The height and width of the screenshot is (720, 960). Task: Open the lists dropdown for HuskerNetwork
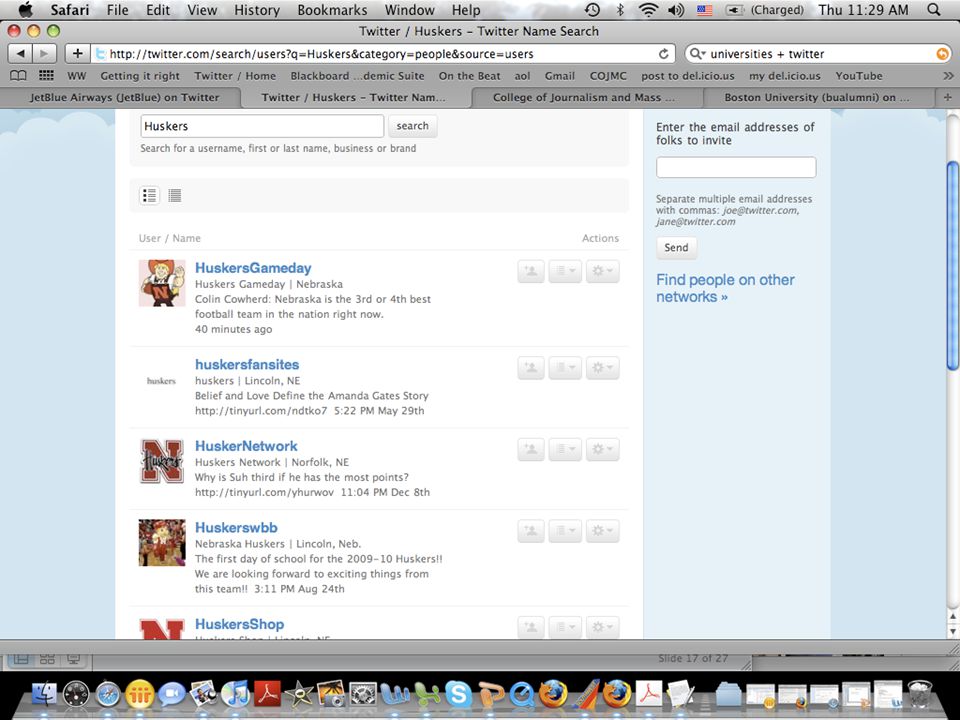(x=564, y=449)
